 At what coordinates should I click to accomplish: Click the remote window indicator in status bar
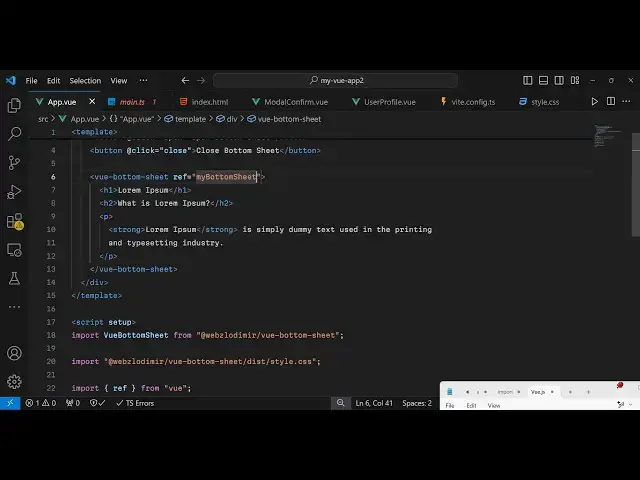point(10,403)
